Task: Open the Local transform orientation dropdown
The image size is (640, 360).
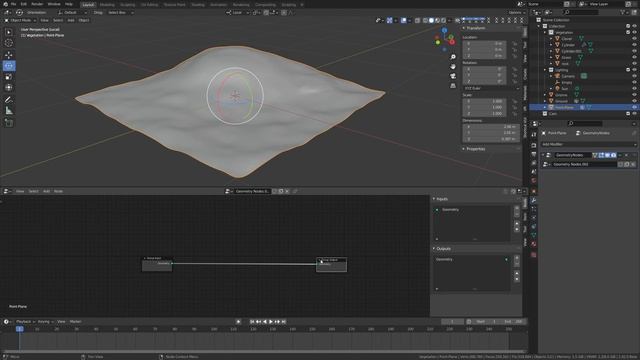Action: [238, 12]
